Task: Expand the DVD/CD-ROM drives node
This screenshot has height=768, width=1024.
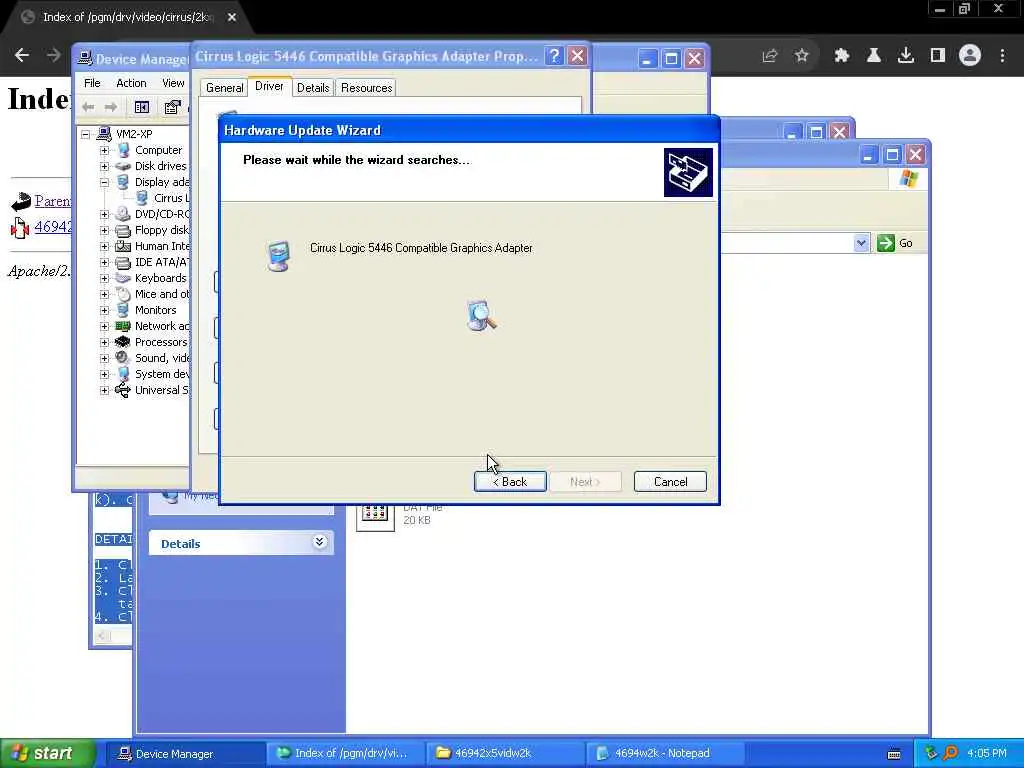Action: pyautogui.click(x=104, y=214)
